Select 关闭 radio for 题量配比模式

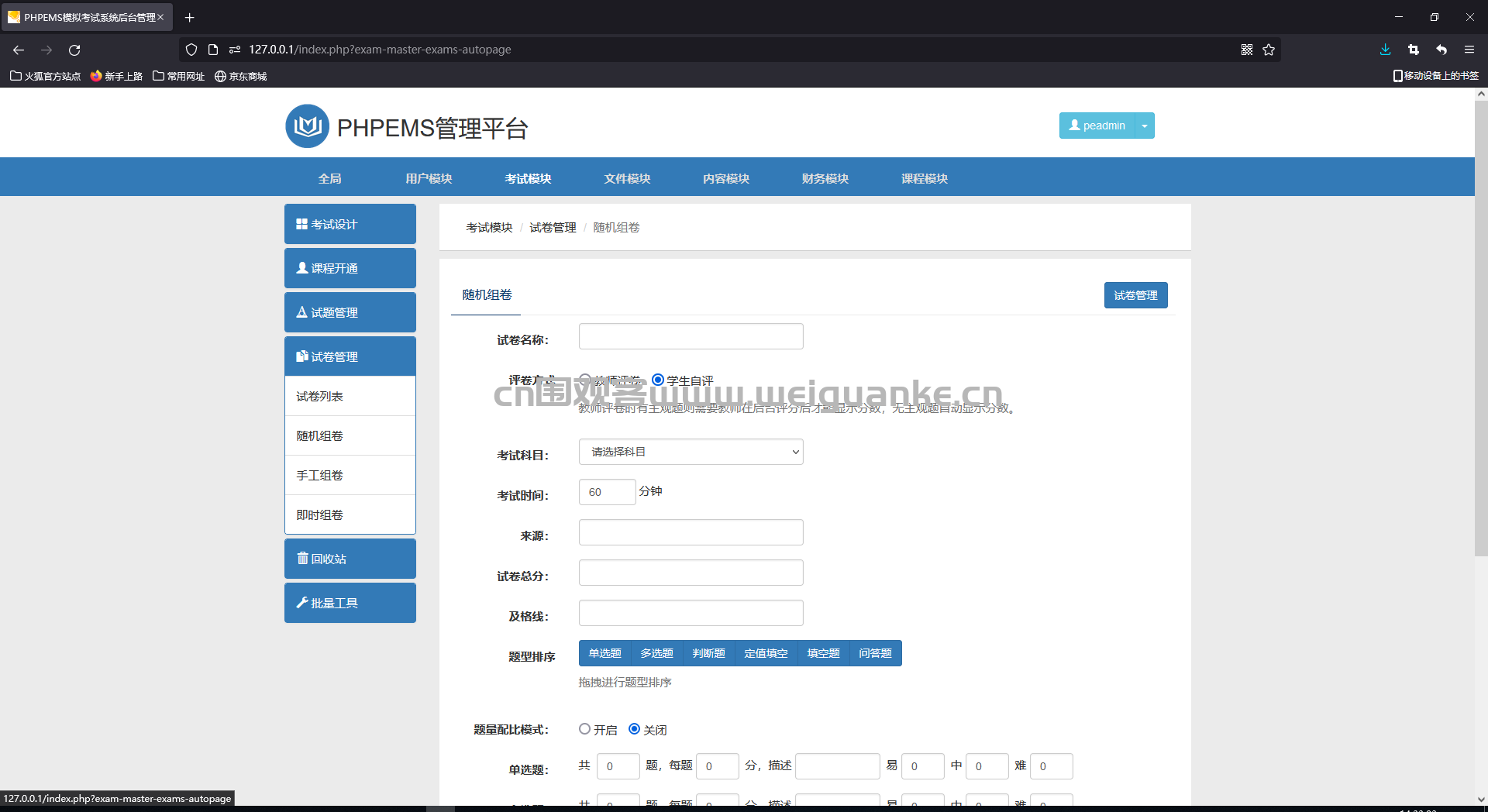(634, 729)
